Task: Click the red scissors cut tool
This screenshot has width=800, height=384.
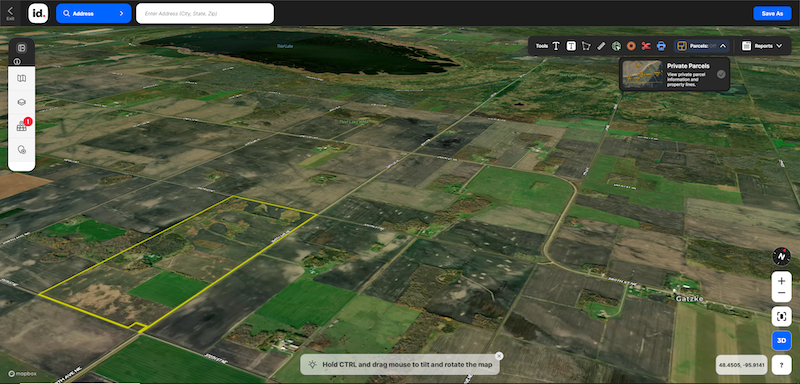Action: (646, 46)
